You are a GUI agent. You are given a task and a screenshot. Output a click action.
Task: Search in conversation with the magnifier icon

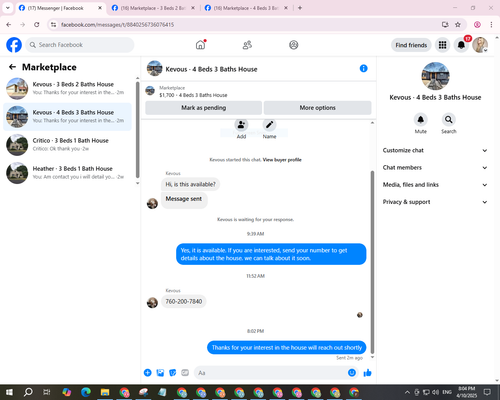coord(449,119)
